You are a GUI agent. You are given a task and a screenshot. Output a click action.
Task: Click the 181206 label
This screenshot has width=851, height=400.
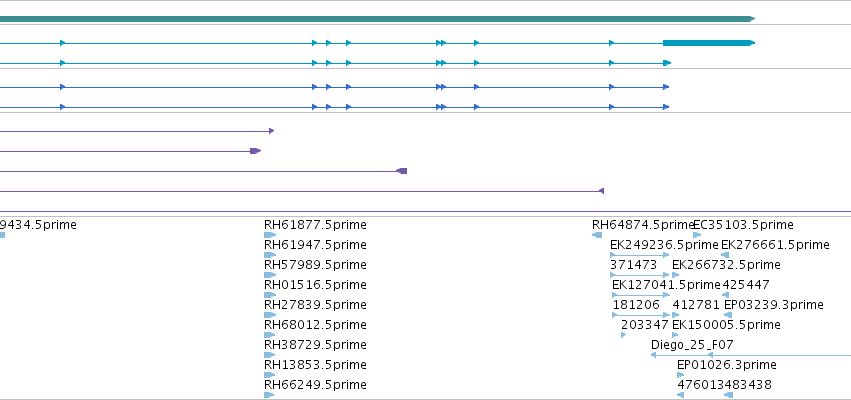[636, 304]
